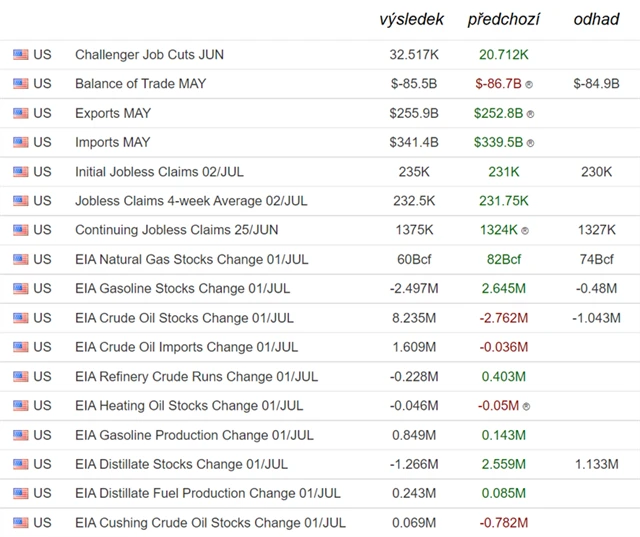
Task: Click revision icon beside EIA Heating Oil previous value
Action: point(525,407)
